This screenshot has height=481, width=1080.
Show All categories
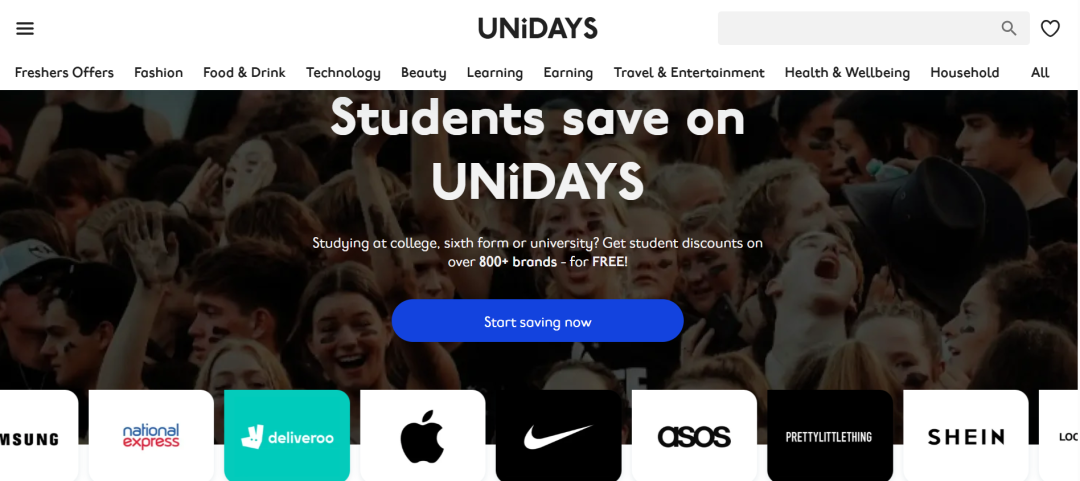[1040, 72]
